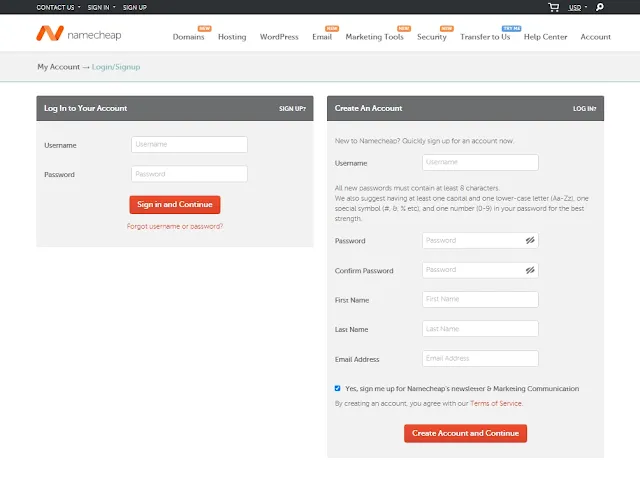Focus the login Password field
Viewport: 640px width, 481px height.
click(x=189, y=174)
